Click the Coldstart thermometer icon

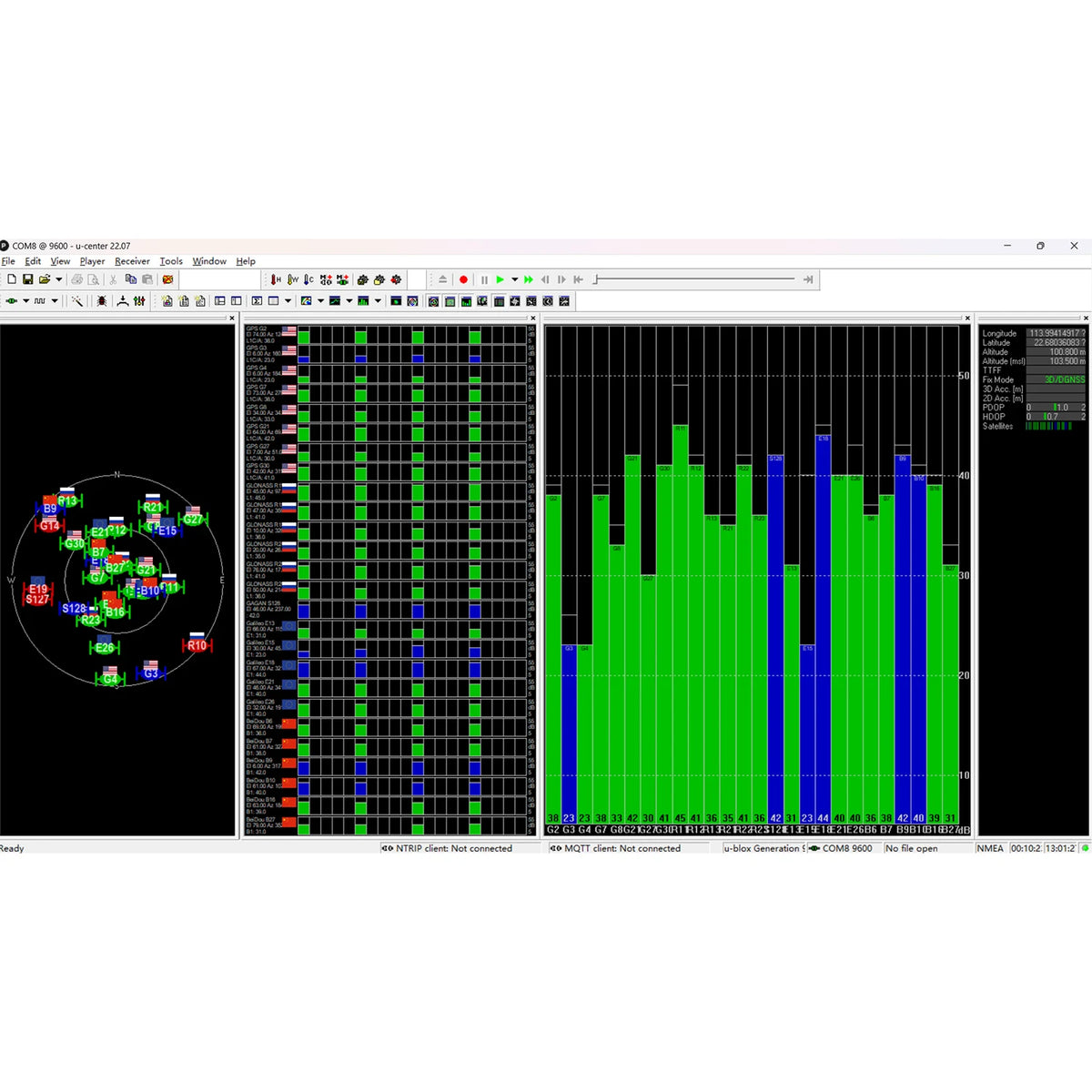[x=309, y=279]
